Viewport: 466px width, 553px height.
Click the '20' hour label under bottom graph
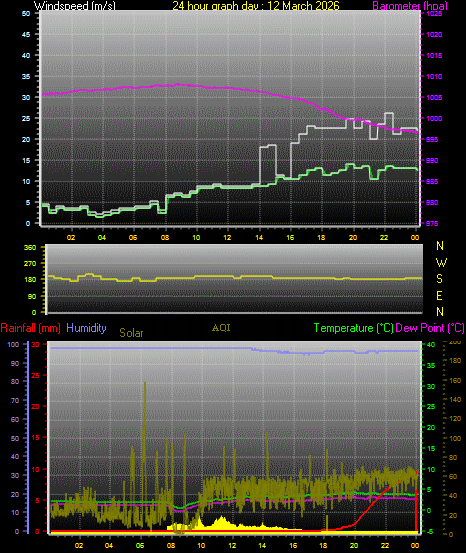coord(354,545)
